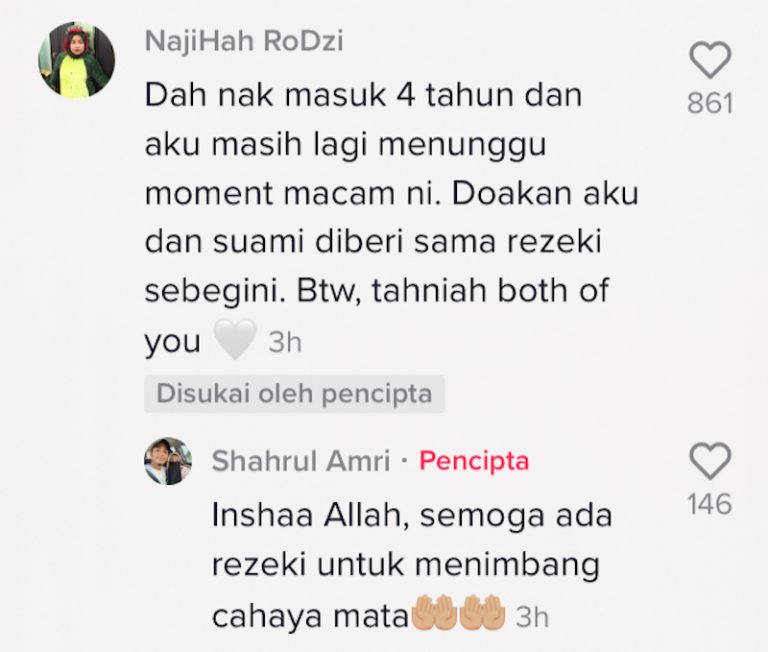
Task: Click the 3h timestamp beside the white heart
Action: coord(285,342)
